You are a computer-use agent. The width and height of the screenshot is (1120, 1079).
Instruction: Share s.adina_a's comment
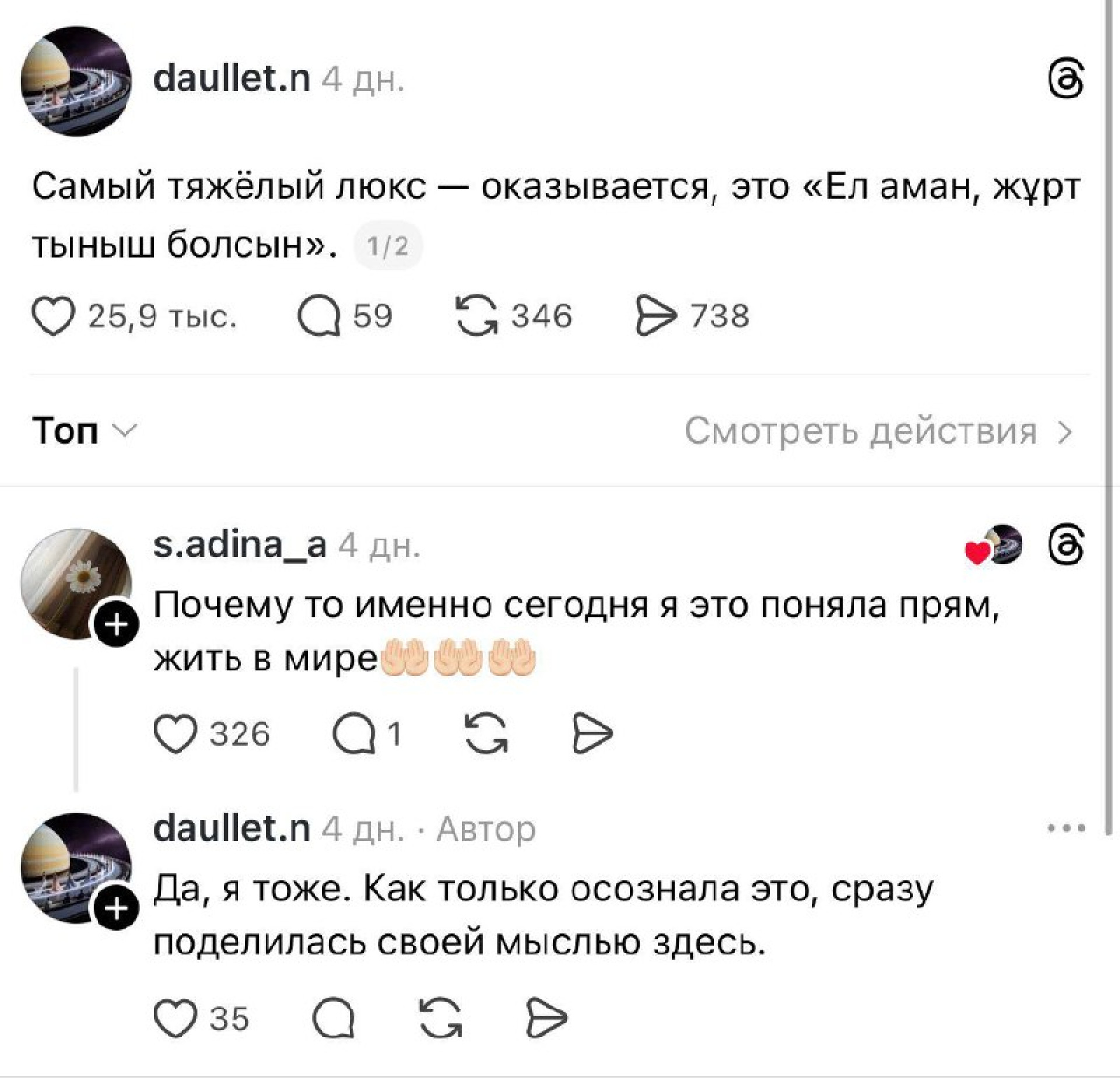[593, 734]
